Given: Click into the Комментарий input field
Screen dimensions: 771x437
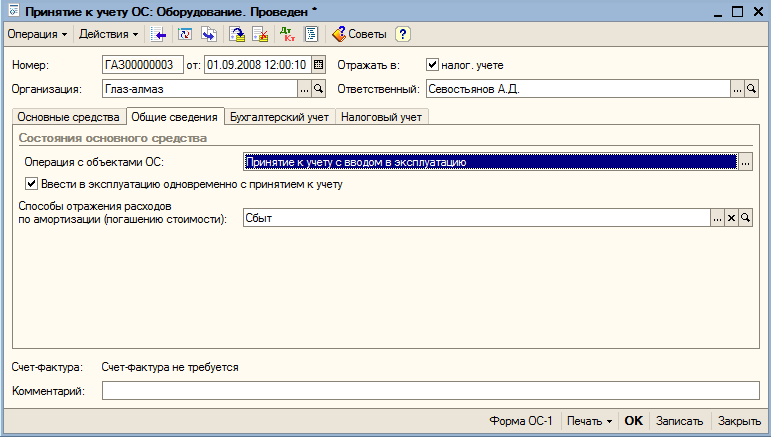Looking at the screenshot, I should click(430, 391).
